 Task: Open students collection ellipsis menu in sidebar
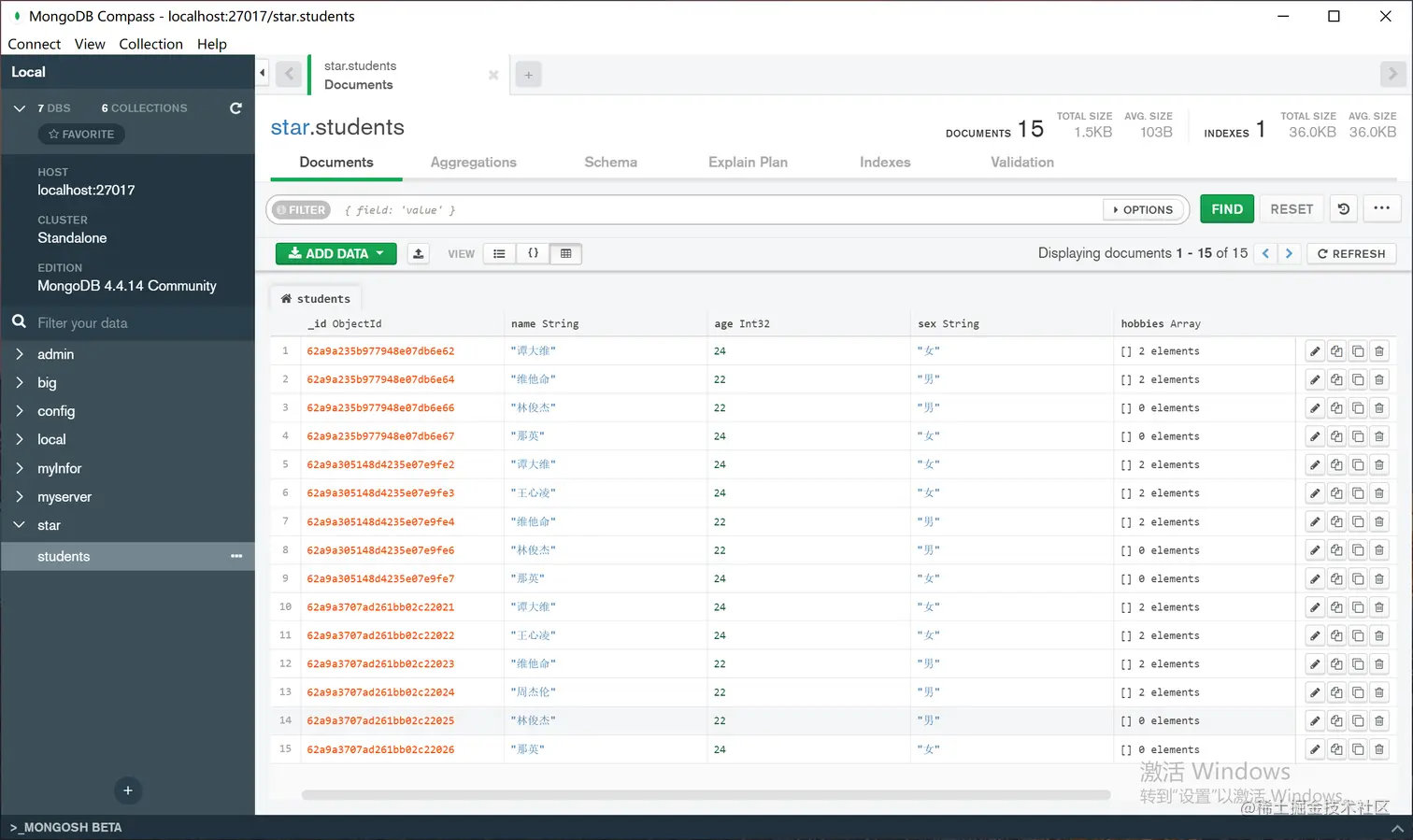tap(236, 556)
